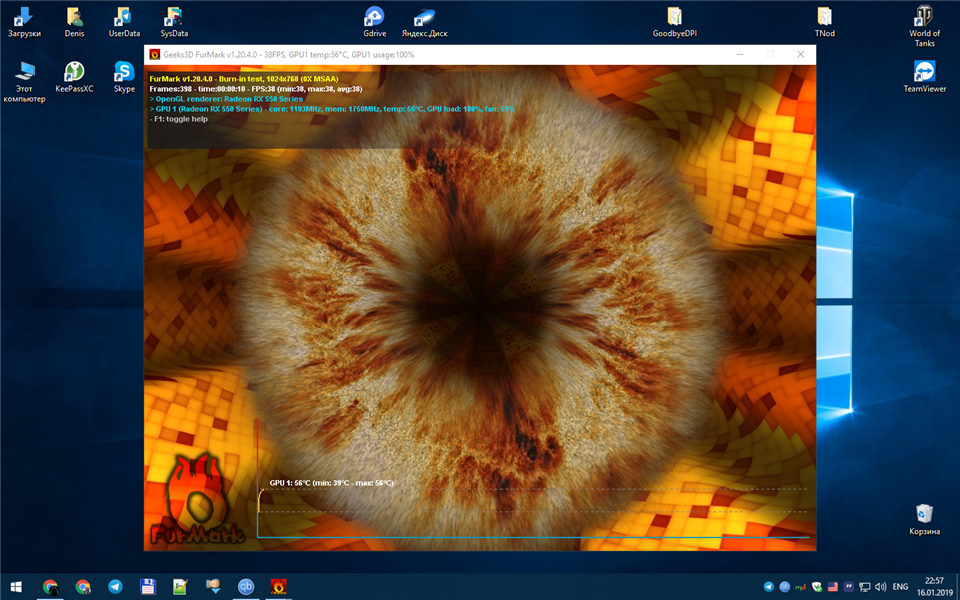Viewport: 960px width, 600px height.
Task: Open the Windows Start menu
Action: pos(16,587)
